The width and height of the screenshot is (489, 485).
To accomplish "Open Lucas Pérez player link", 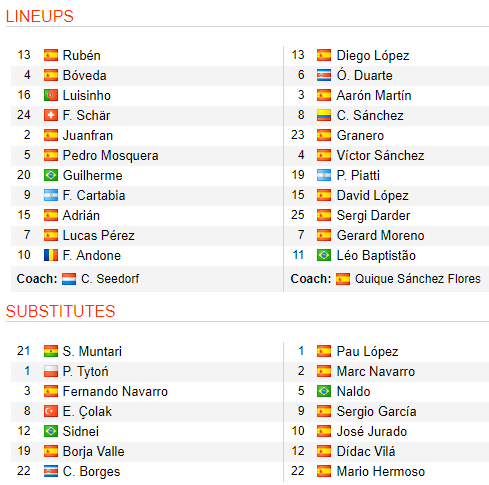I will click(x=99, y=236).
